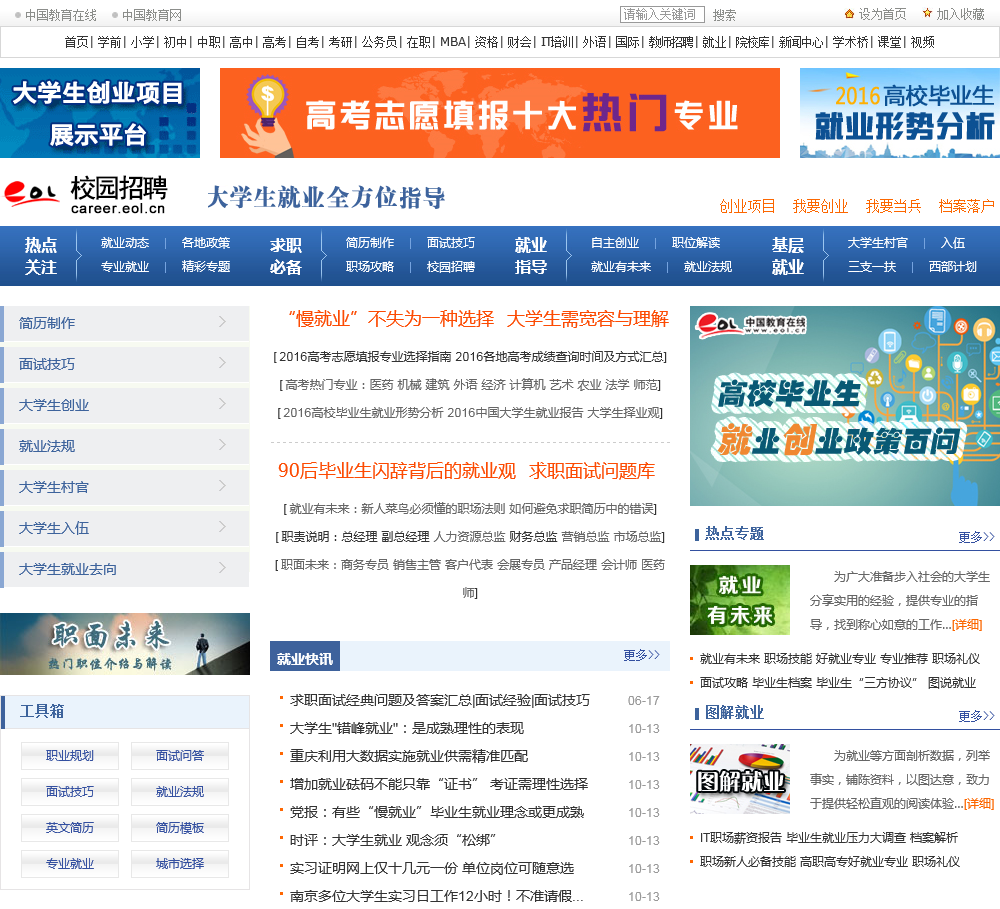Open the 中国教育网 top link

click(x=152, y=15)
